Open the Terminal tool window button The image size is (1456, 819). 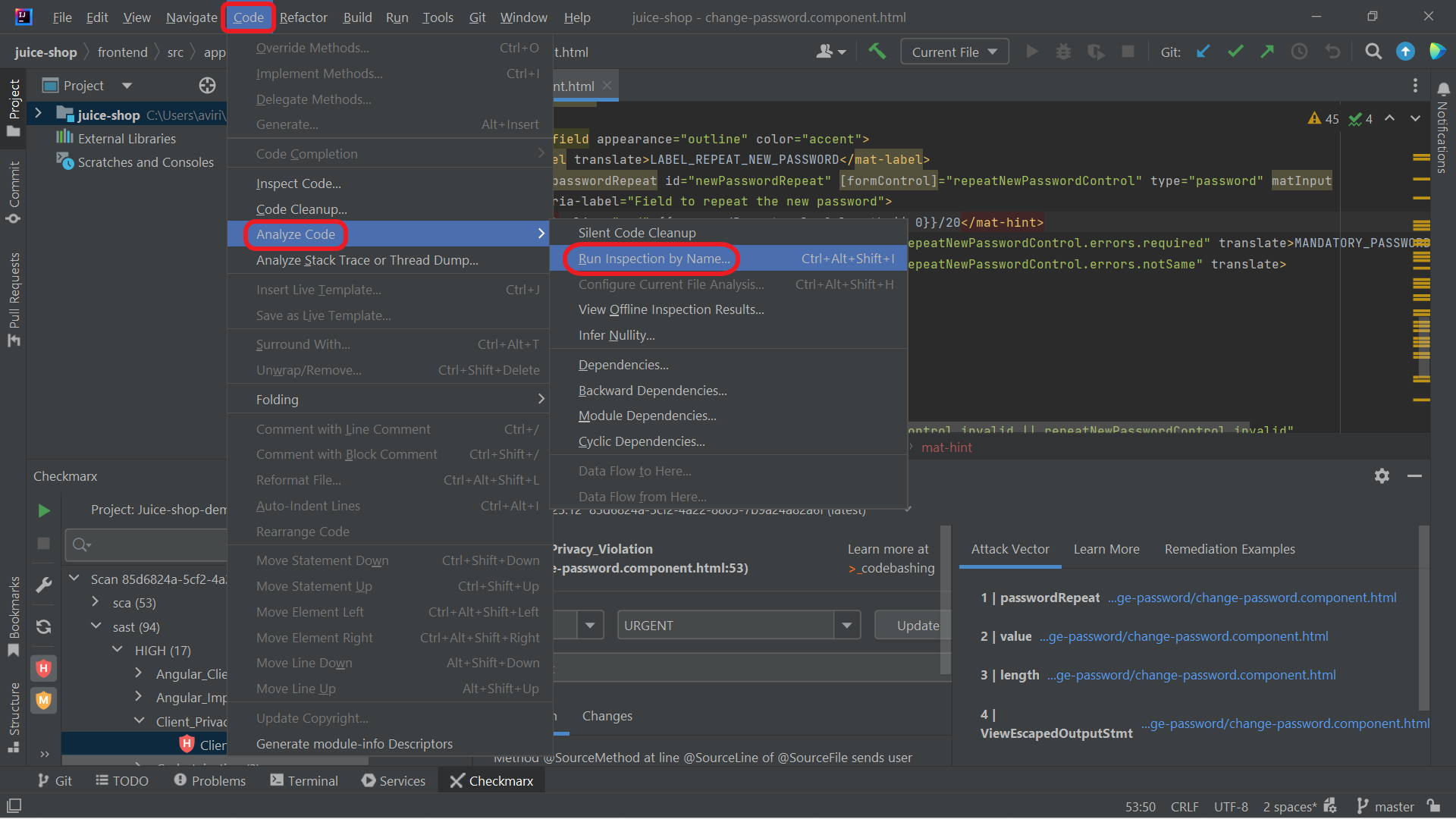(x=304, y=780)
